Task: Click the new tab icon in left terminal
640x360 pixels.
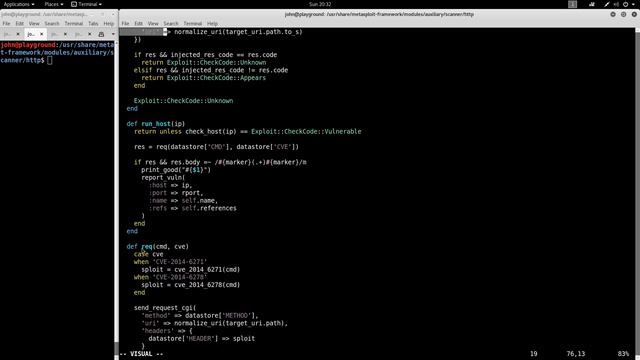Action: (x=101, y=34)
